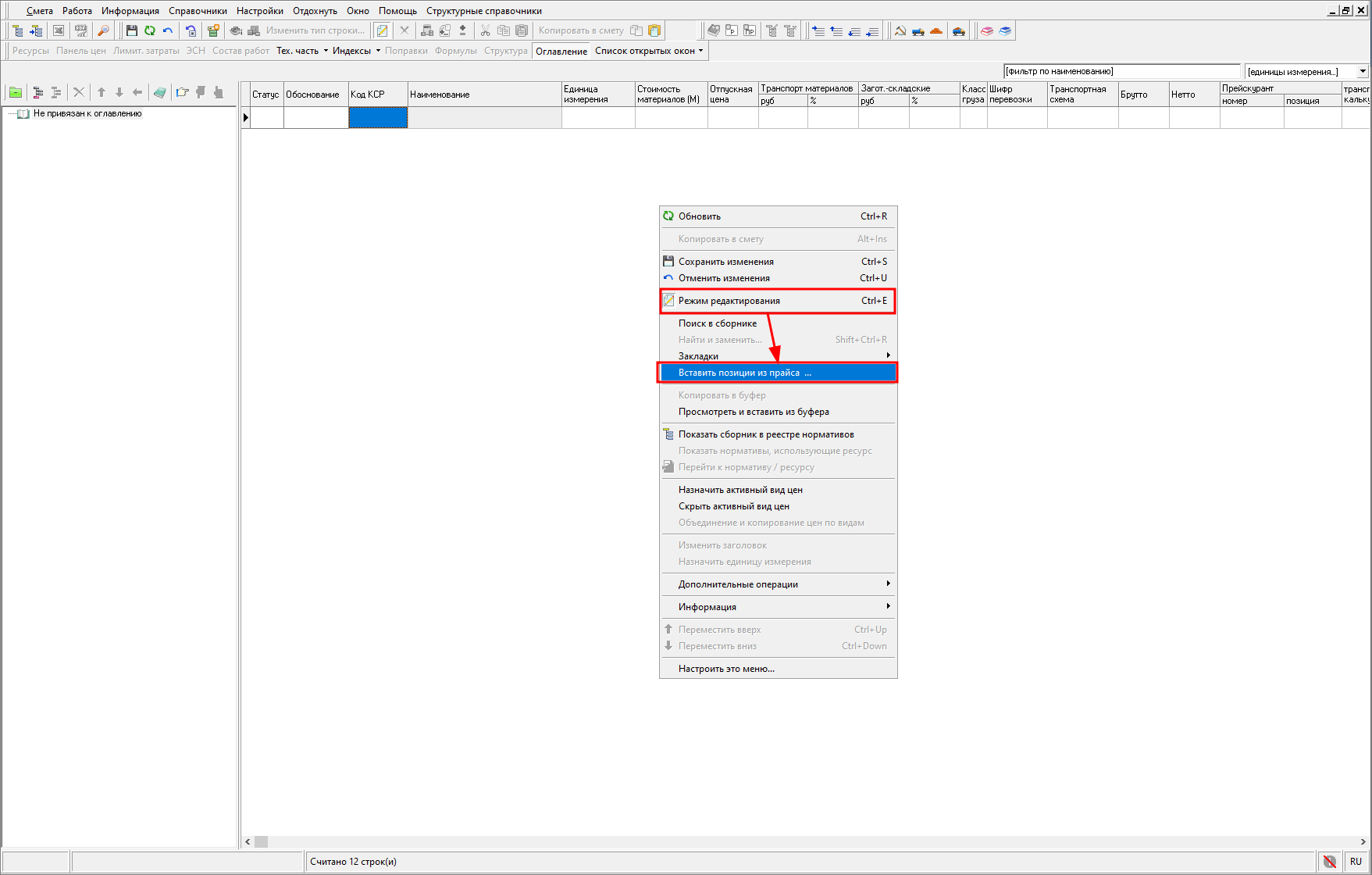Open the Справочники menu
1372x875 pixels.
coord(198,11)
